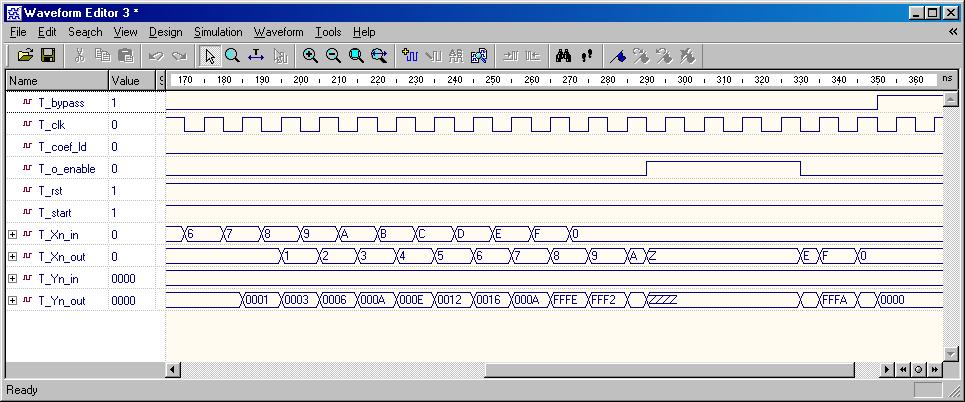The height and width of the screenshot is (402, 965).
Task: Click the add signals waveform icon
Action: (x=409, y=56)
